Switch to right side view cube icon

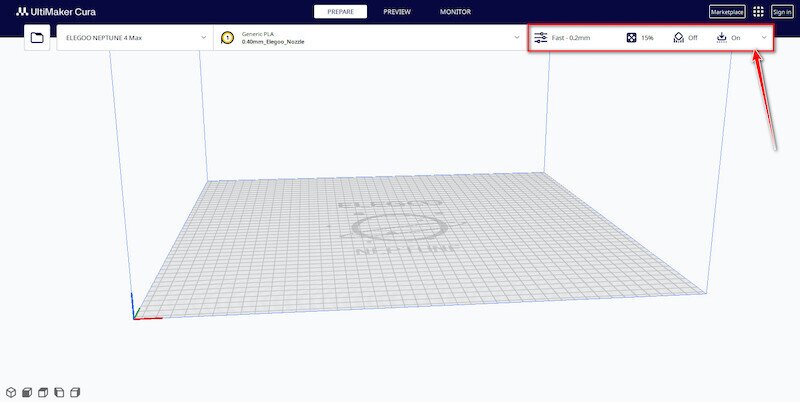point(75,392)
